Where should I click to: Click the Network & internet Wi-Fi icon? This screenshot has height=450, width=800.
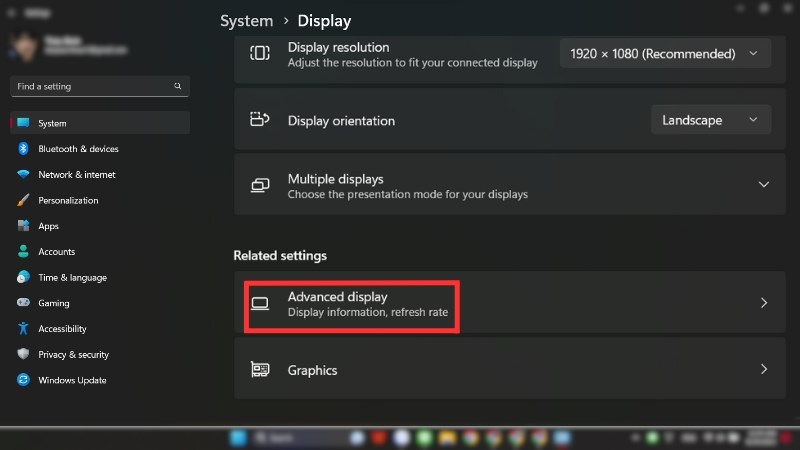[23, 174]
